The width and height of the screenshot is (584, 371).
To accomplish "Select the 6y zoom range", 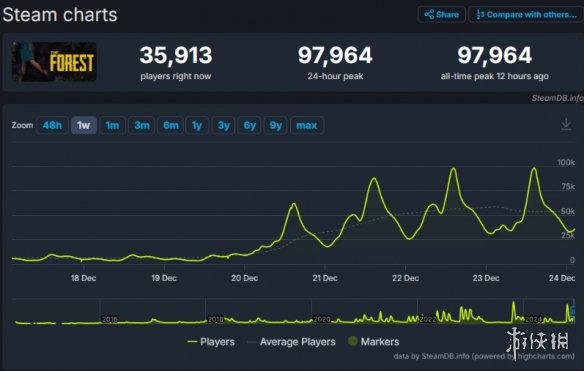I will click(250, 125).
